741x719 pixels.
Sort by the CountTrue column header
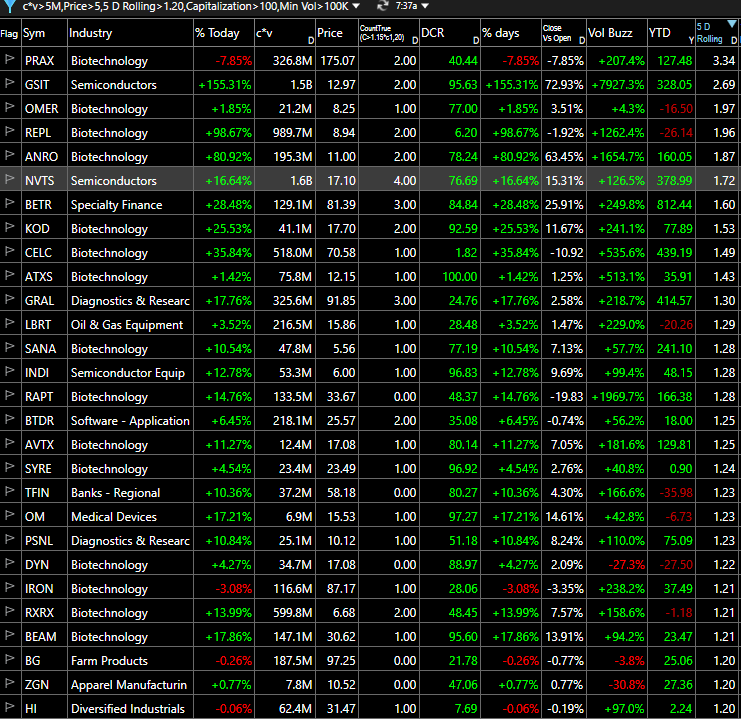pyautogui.click(x=389, y=33)
